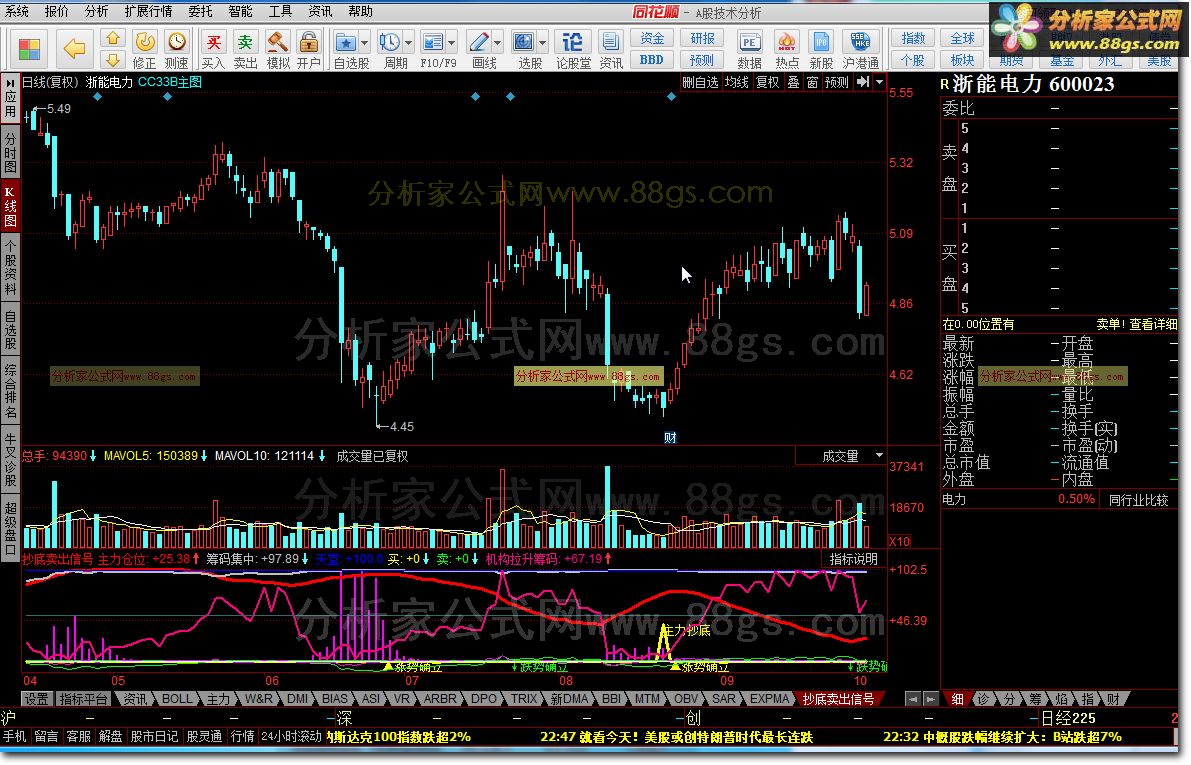Select the 分时图 sidebar tab

tap(10, 152)
